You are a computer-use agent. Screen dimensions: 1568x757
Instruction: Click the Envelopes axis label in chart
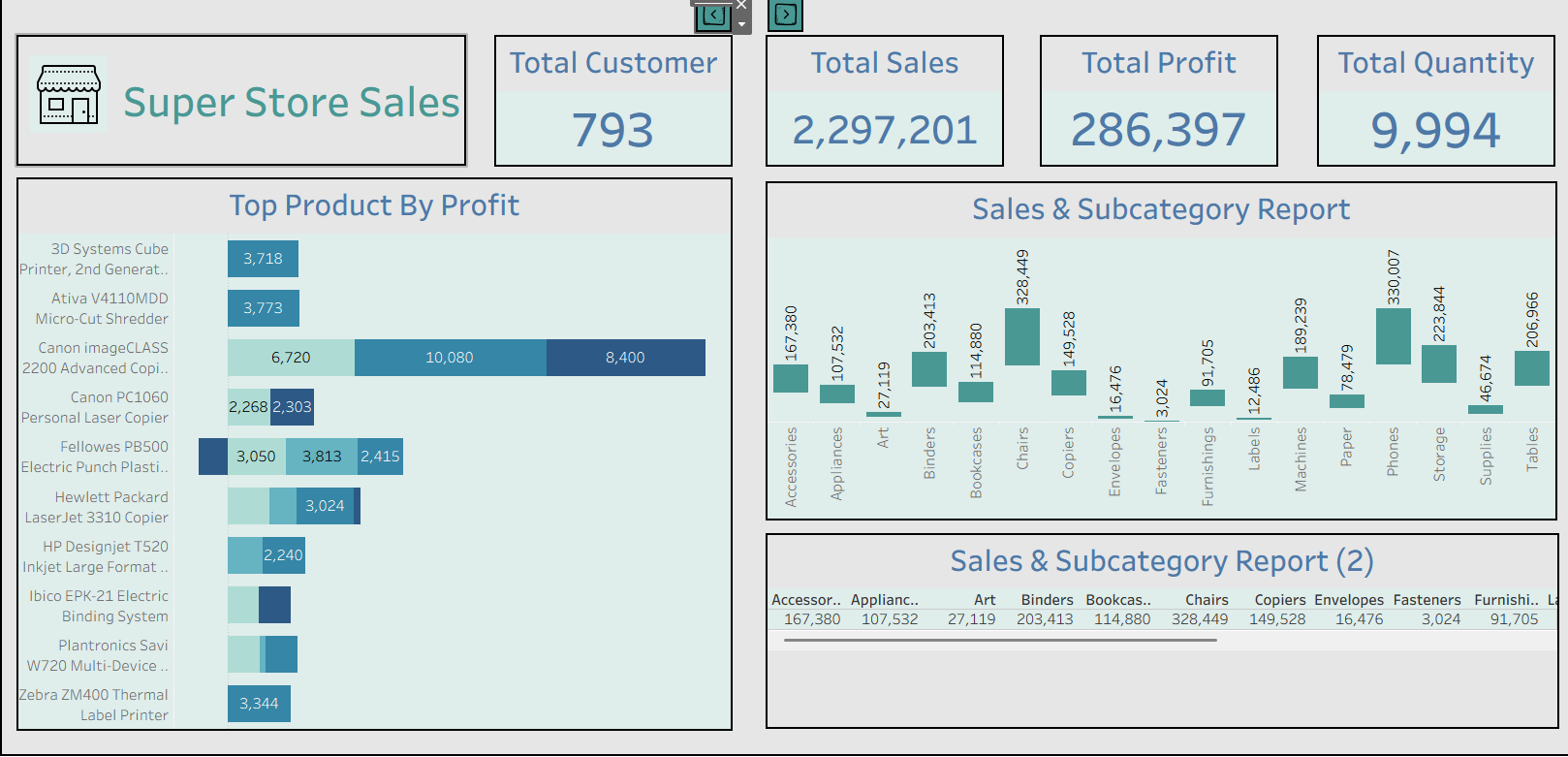tap(1114, 462)
